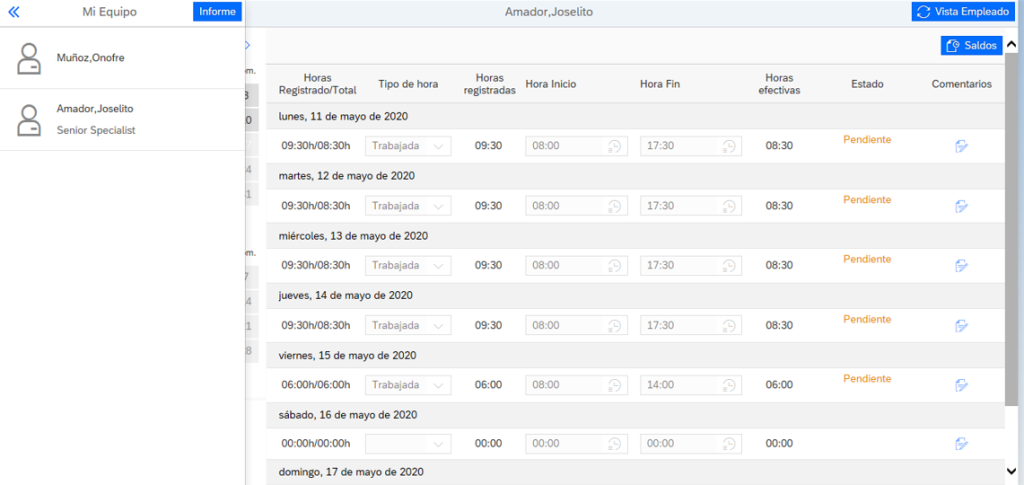The height and width of the screenshot is (485, 1024).
Task: Open Saldos balances
Action: 972,46
